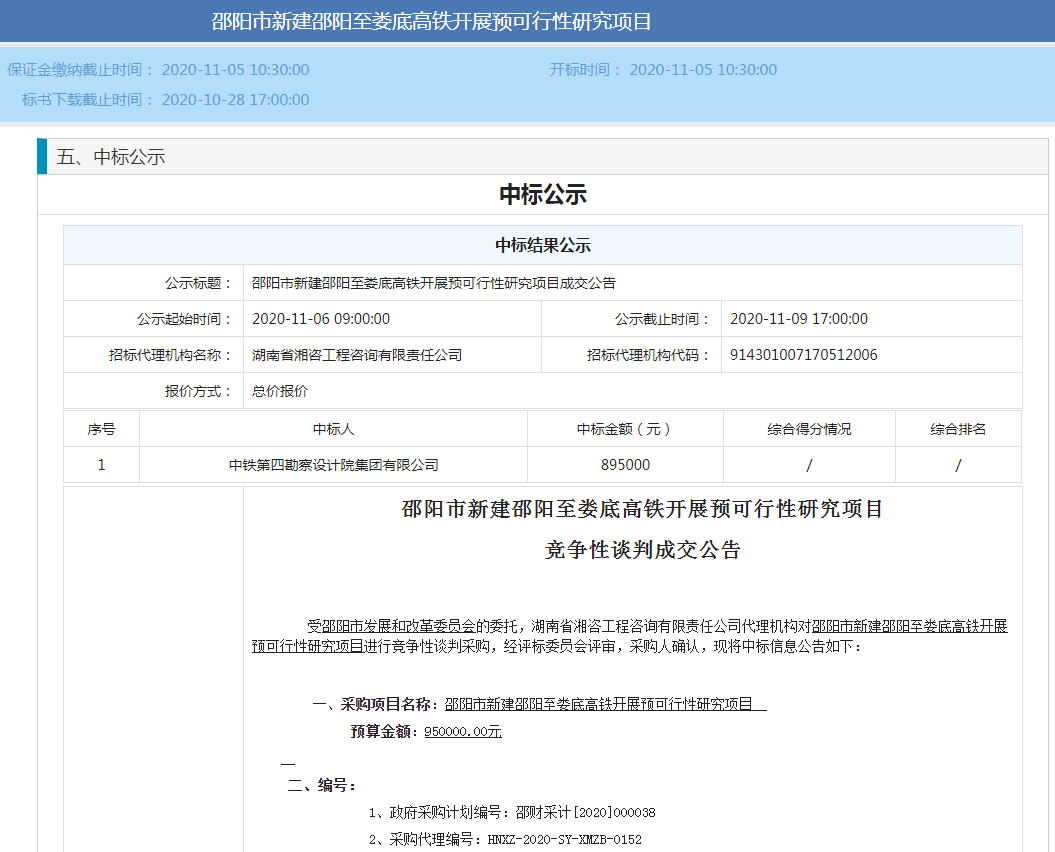Click the 综合排名 column header
The height and width of the screenshot is (852, 1055).
point(957,429)
